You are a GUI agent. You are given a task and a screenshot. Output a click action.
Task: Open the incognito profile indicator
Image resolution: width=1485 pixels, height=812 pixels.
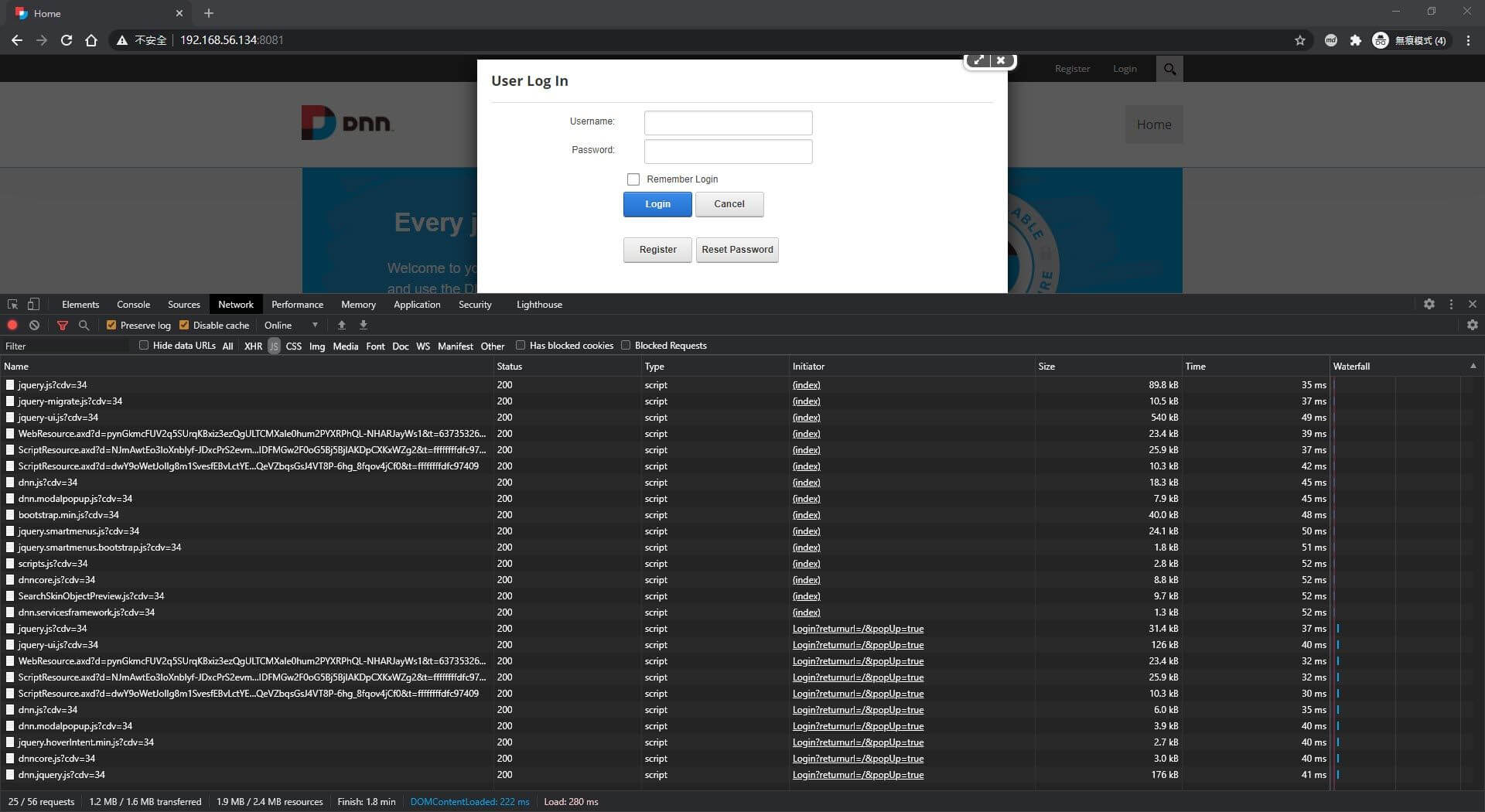point(1409,40)
